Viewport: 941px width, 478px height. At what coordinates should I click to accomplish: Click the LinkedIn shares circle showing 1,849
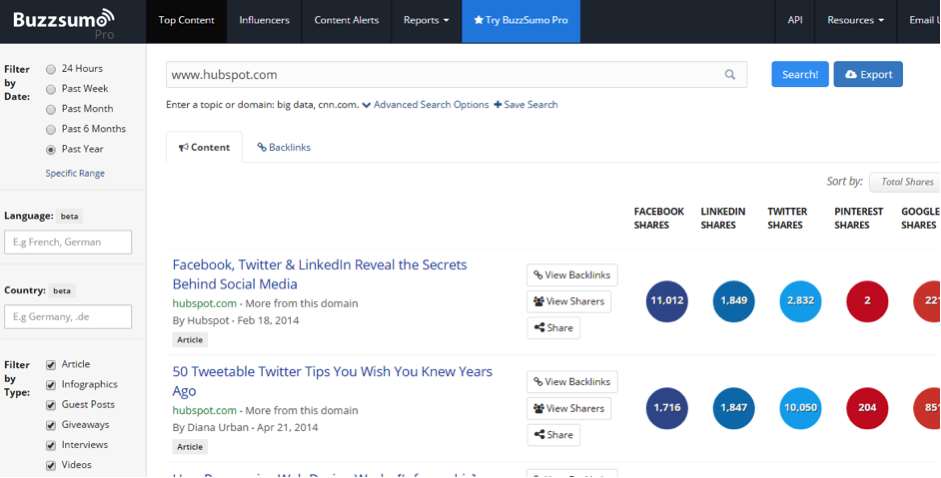click(x=733, y=300)
